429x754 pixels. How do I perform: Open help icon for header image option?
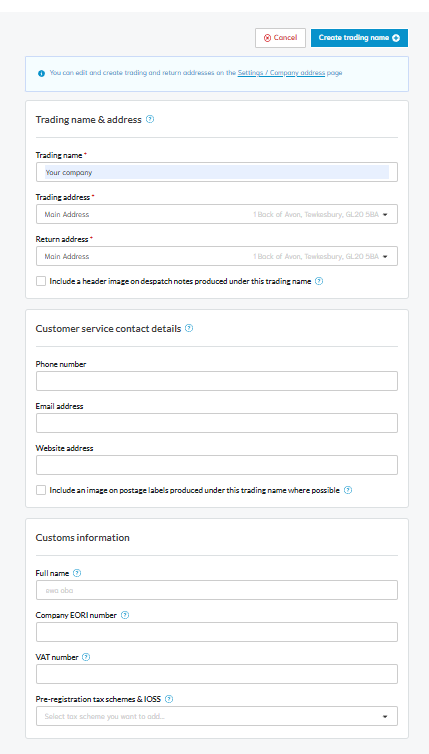pos(319,281)
